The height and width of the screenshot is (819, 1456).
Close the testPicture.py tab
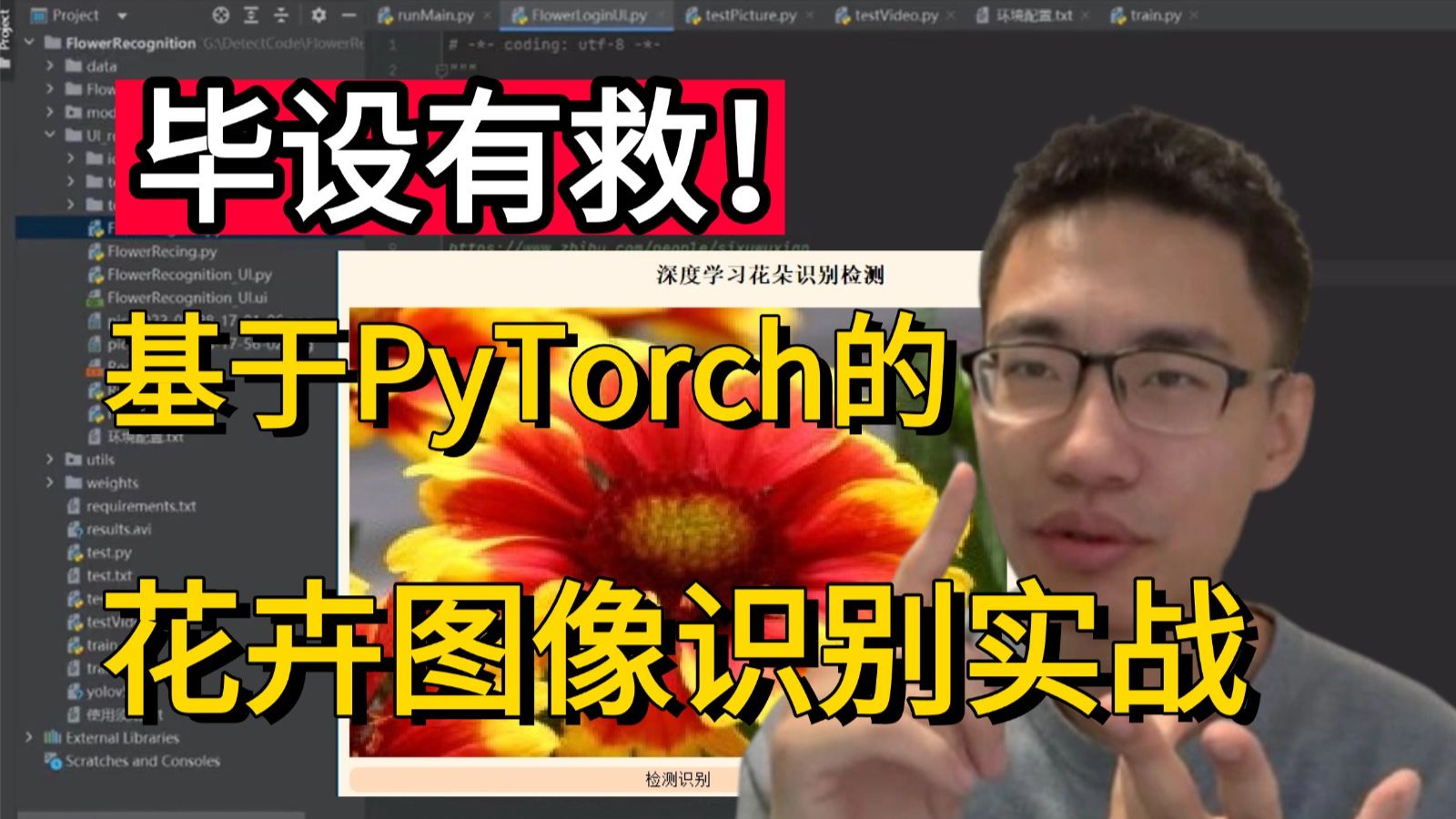tap(809, 16)
